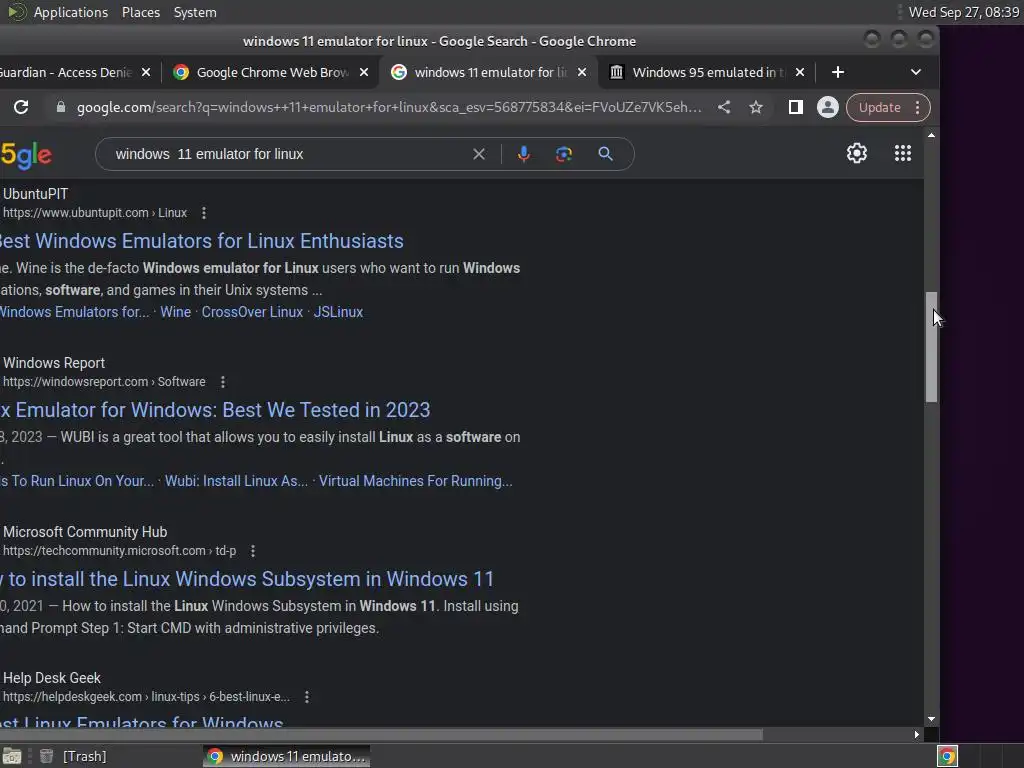1024x768 pixels.
Task: Switch to Windows 95 emulated tab
Action: [x=709, y=72]
